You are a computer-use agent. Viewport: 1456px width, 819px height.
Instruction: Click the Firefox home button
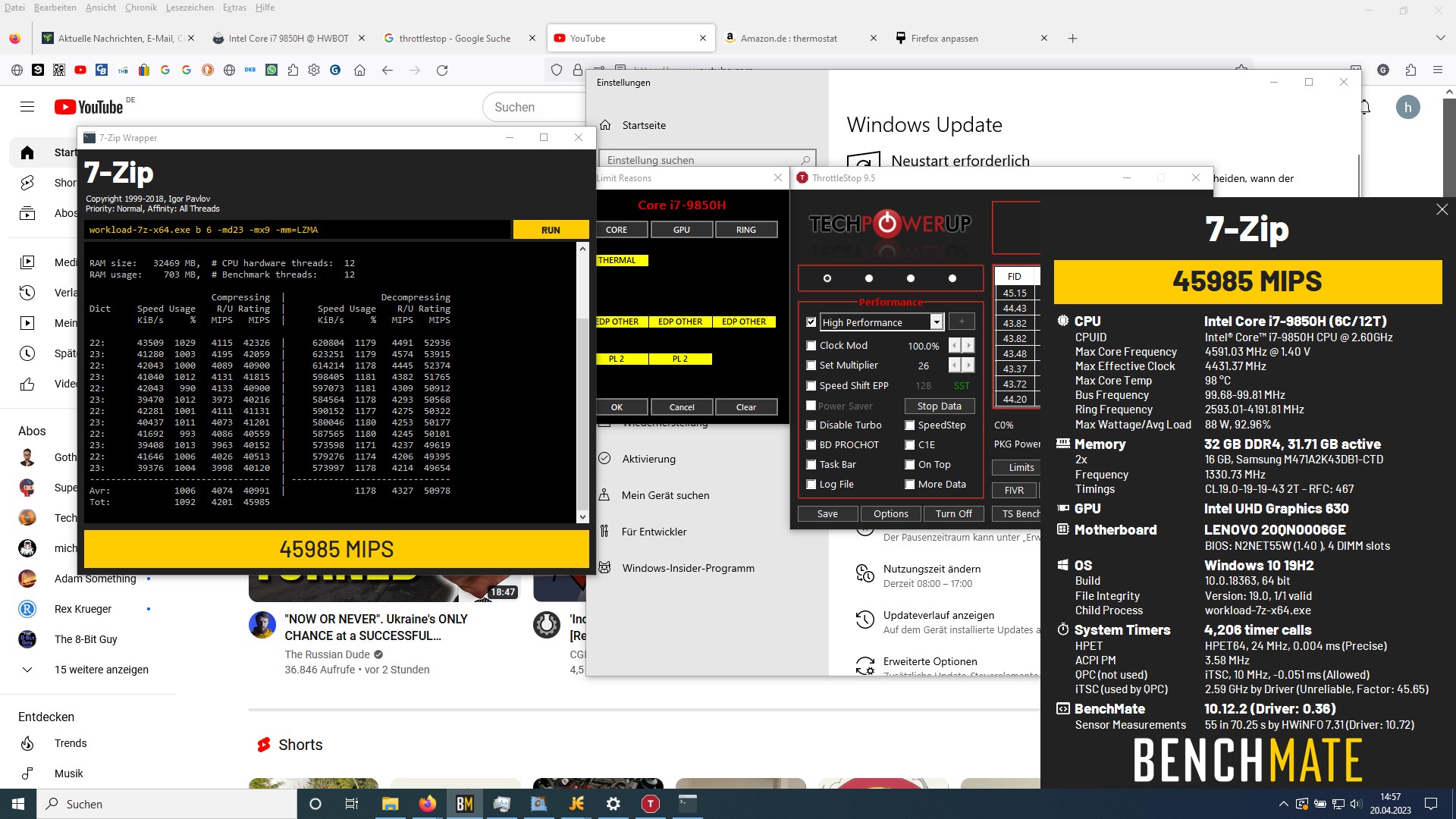pyautogui.click(x=359, y=70)
